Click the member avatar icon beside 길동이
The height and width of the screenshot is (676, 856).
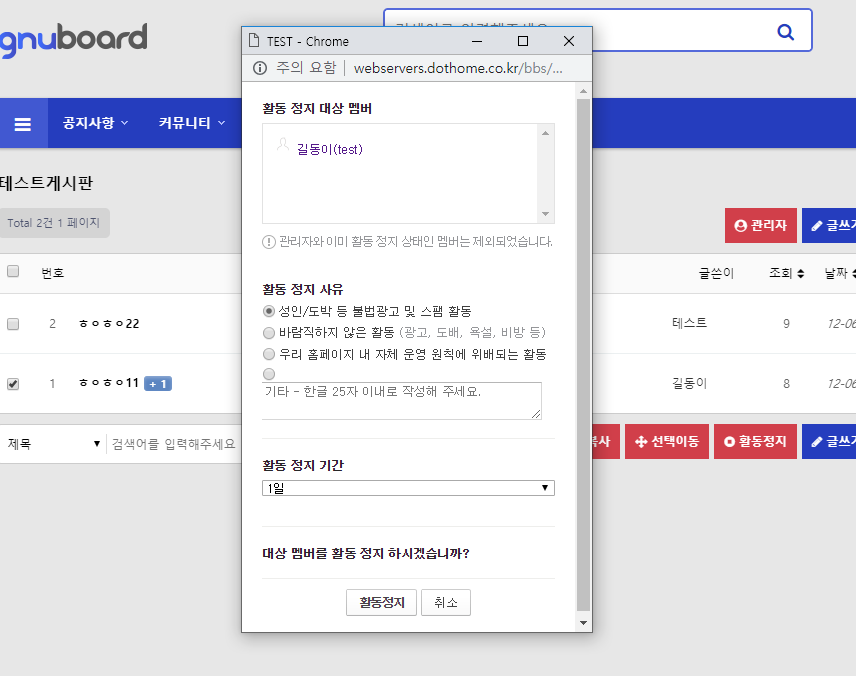(283, 147)
